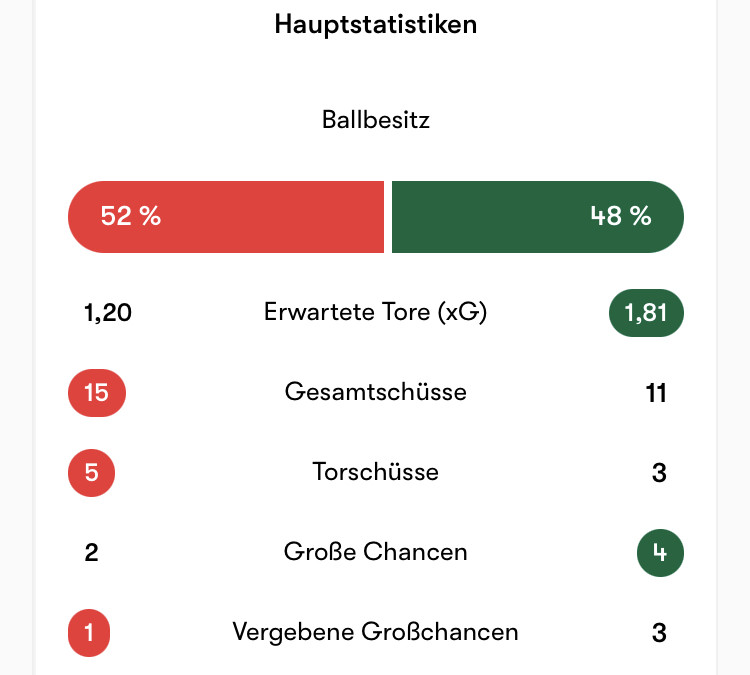Open the Erwartete Tore (xG) row

pos(375,313)
